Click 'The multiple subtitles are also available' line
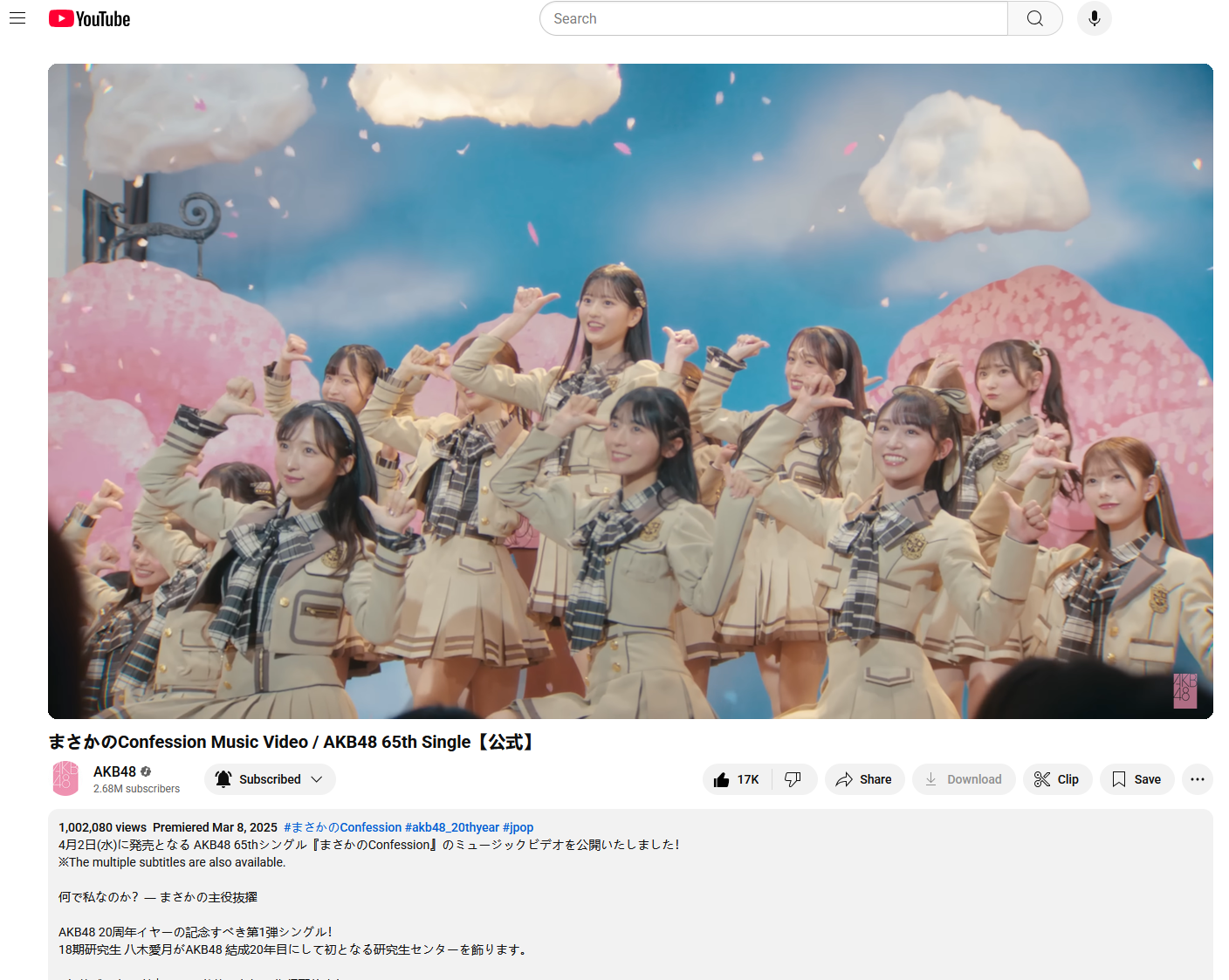Screen dimensions: 1229x980 coord(172,862)
